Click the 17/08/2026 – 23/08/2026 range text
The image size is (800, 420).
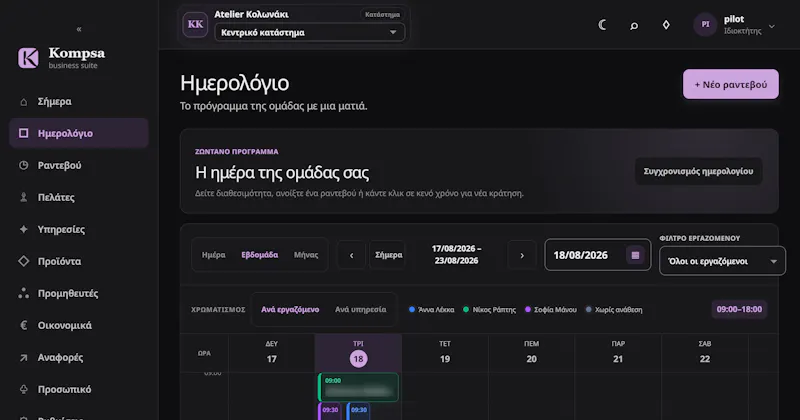click(x=456, y=255)
